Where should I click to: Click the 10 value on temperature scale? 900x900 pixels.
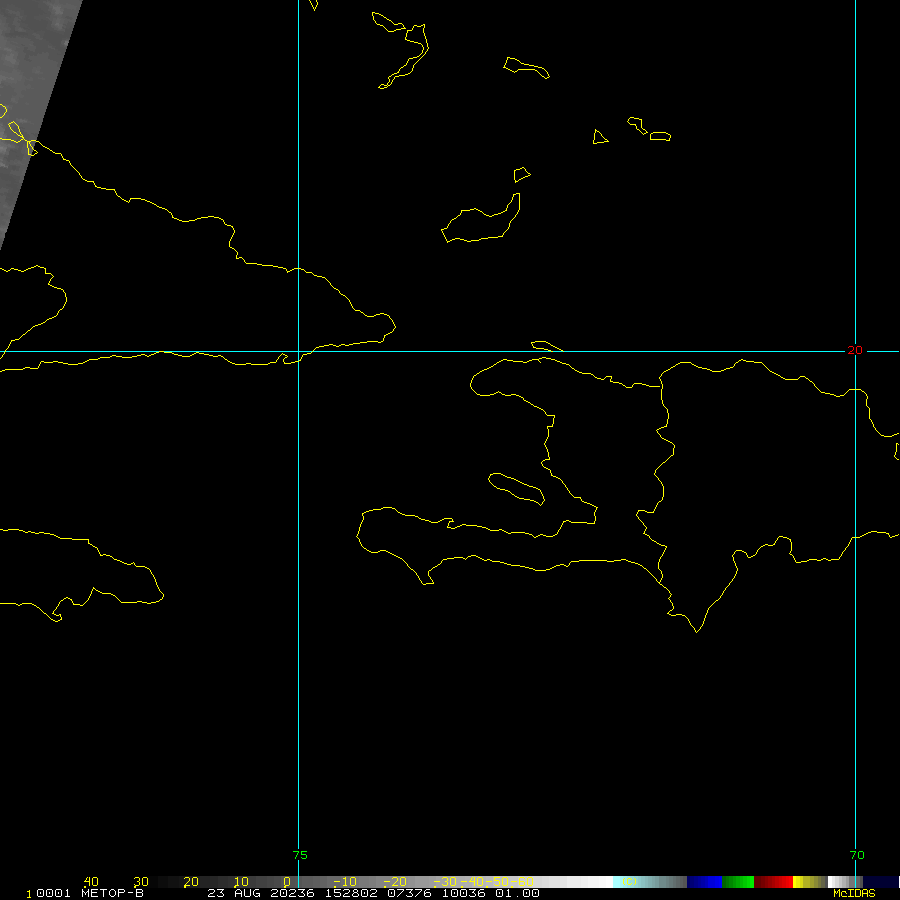(x=240, y=882)
